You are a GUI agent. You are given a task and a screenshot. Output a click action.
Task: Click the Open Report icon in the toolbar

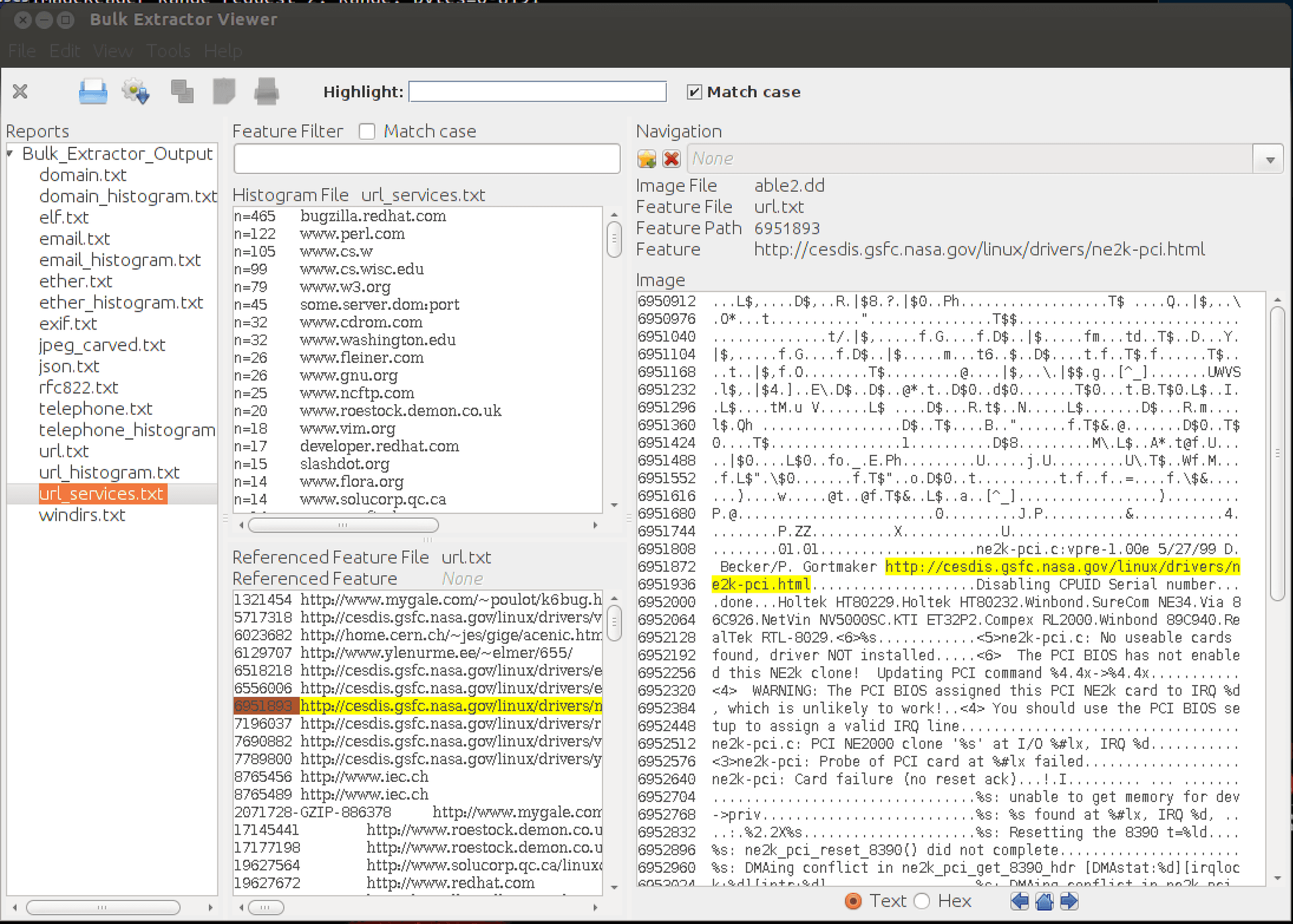[x=92, y=92]
